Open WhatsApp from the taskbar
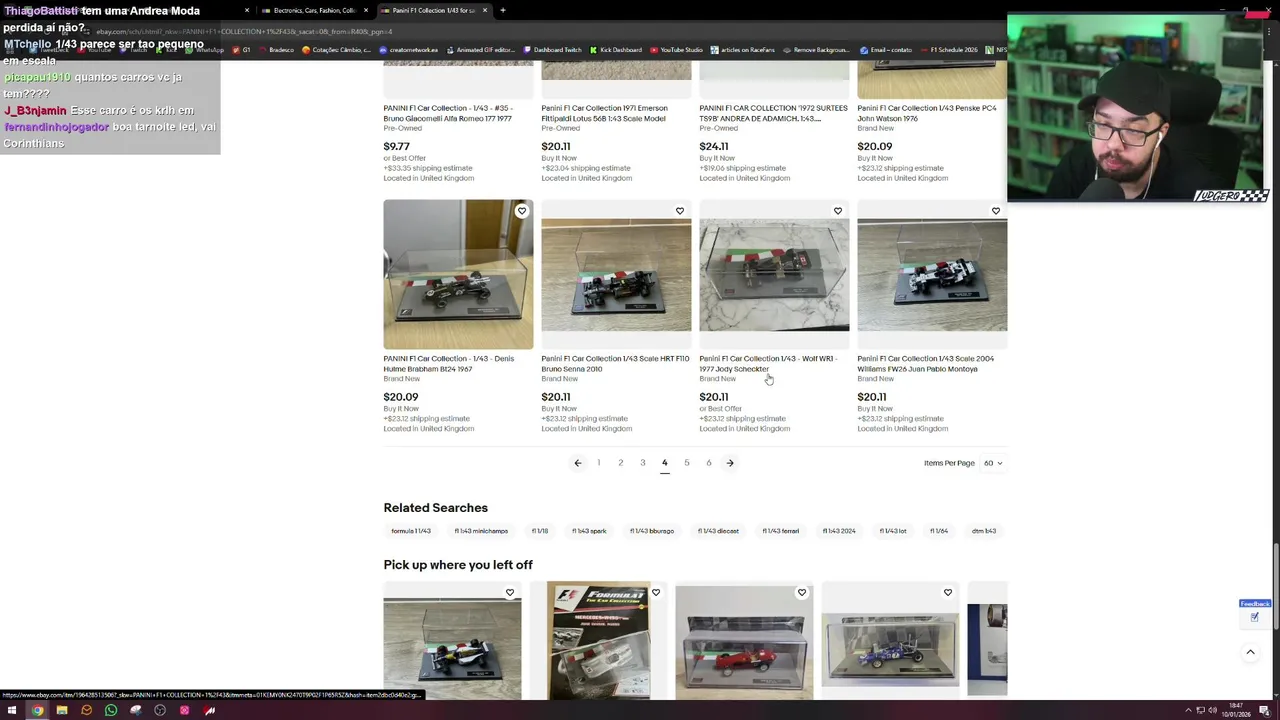This screenshot has width=1280, height=720. 111,710
